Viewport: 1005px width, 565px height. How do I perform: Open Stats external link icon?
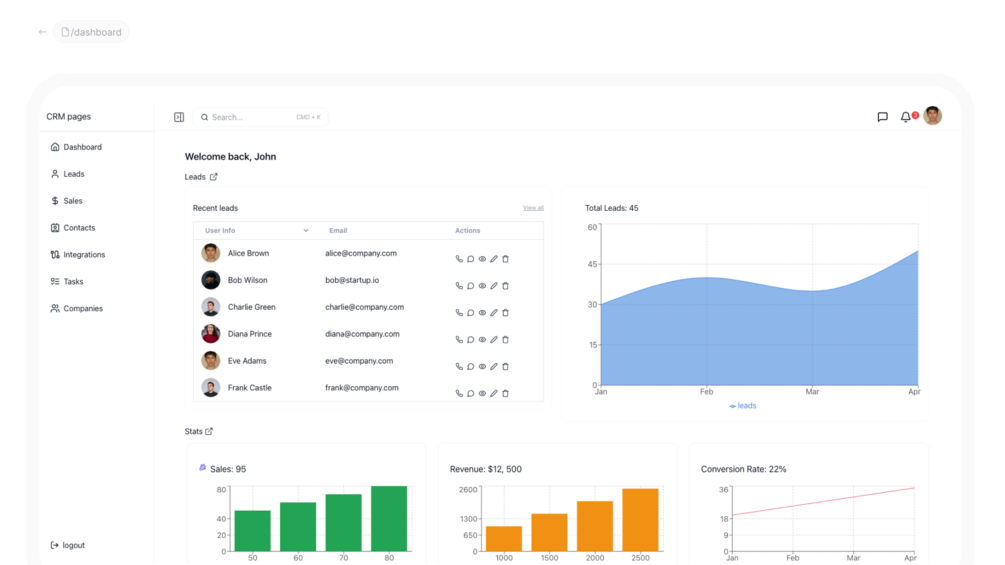(209, 431)
